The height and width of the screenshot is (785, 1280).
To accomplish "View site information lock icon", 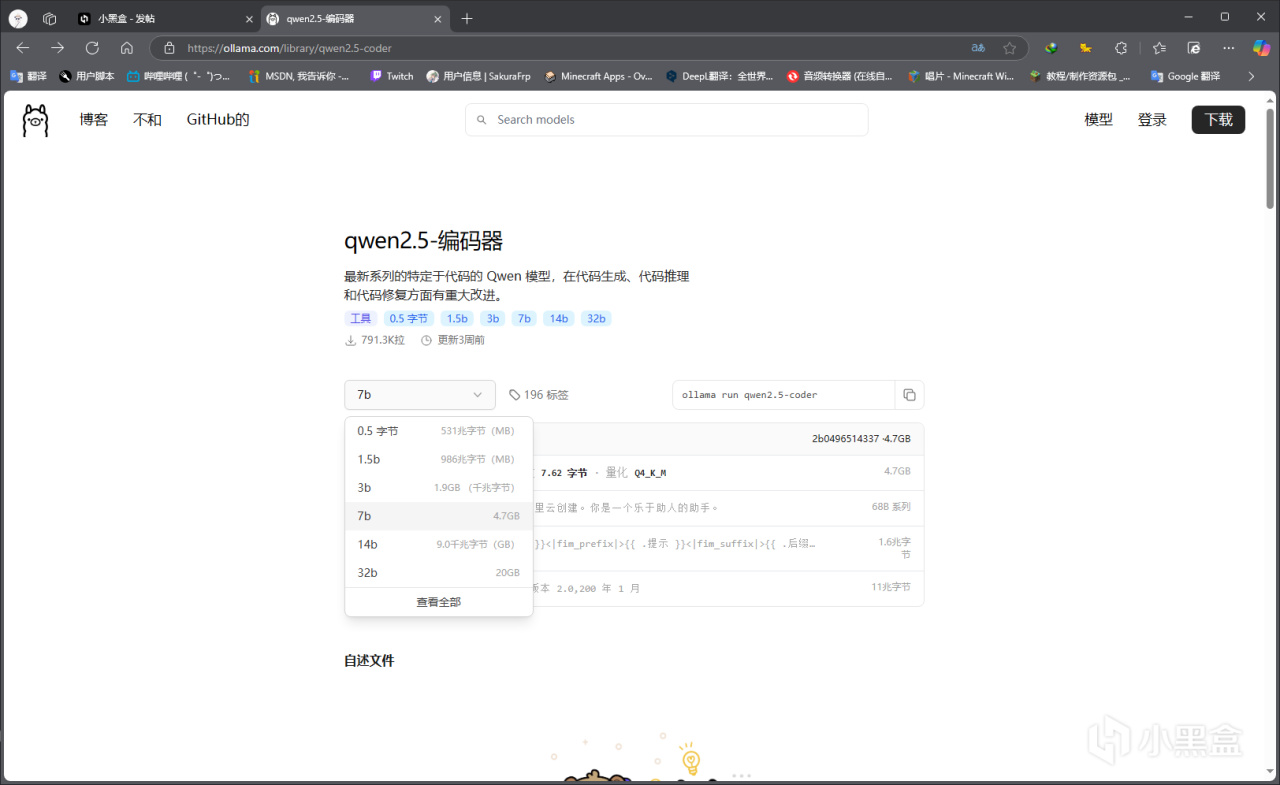I will 169,48.
